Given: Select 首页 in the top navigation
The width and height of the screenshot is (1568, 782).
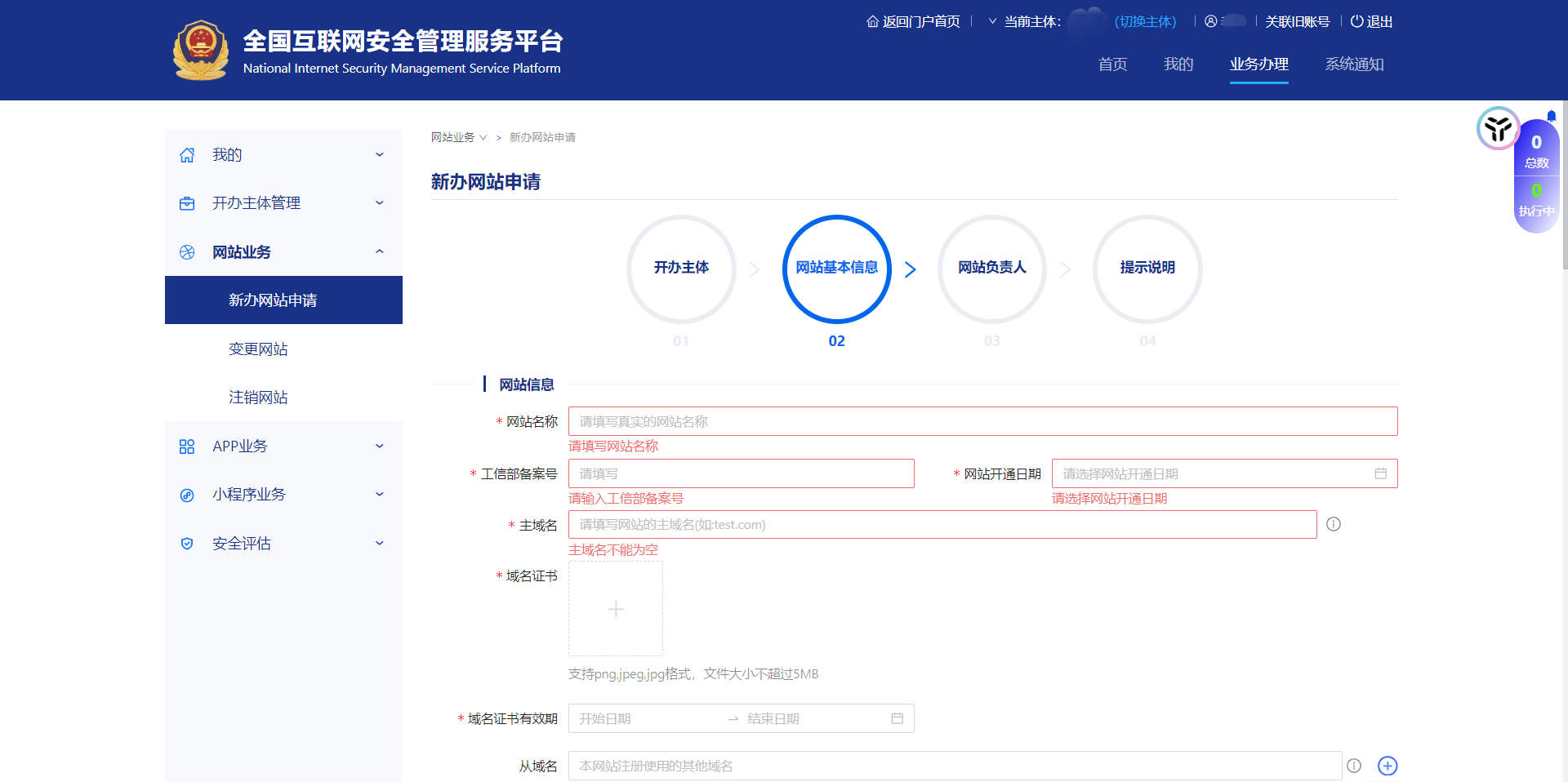Looking at the screenshot, I should pos(1111,64).
